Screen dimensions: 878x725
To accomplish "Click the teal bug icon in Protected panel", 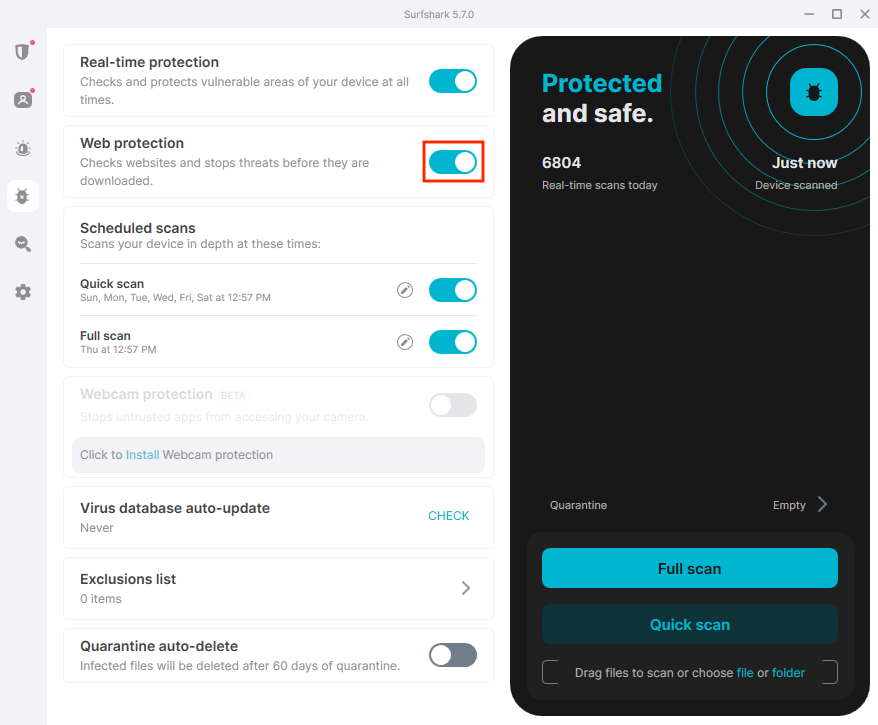I will pos(814,92).
